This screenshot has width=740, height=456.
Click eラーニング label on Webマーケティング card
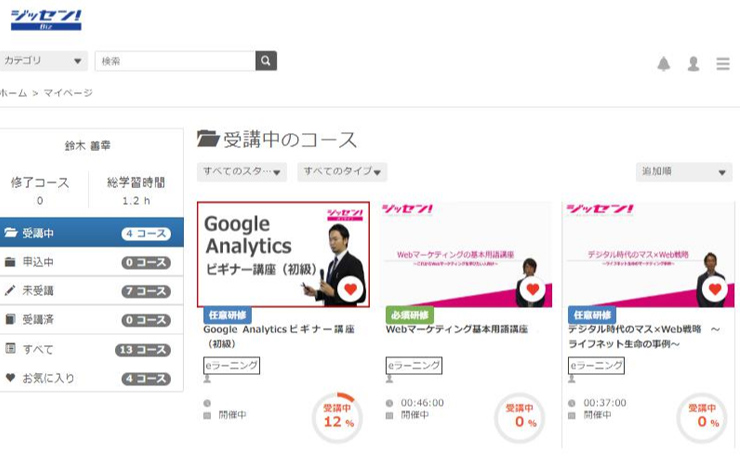(414, 365)
